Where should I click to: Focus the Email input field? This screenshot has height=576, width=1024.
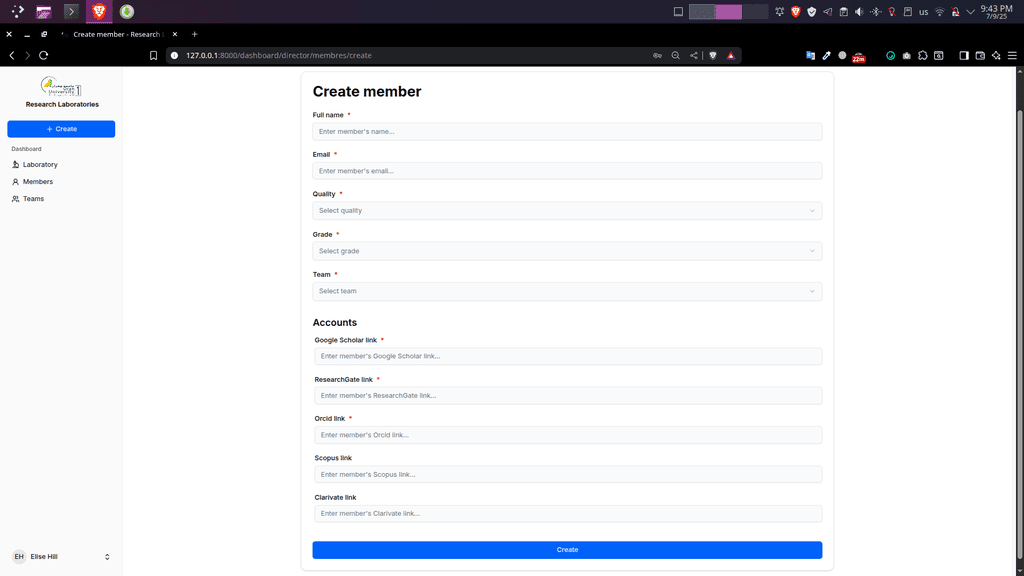pyautogui.click(x=567, y=171)
